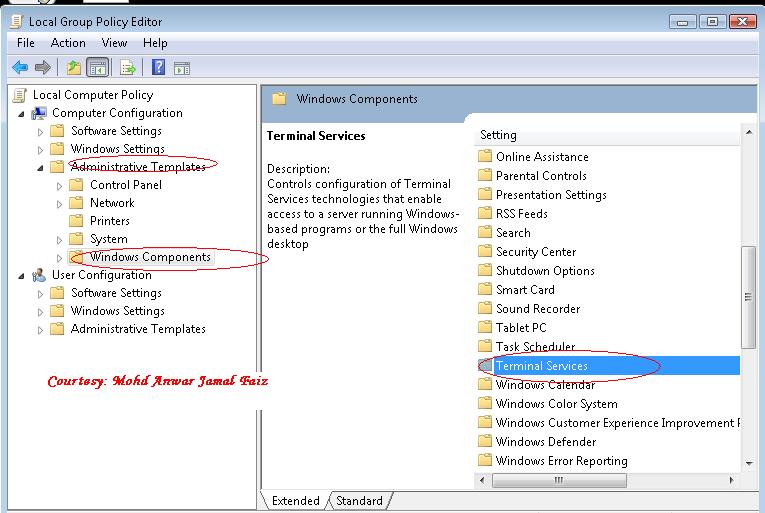Select Printers in the left tree
The image size is (765, 513).
tap(110, 221)
